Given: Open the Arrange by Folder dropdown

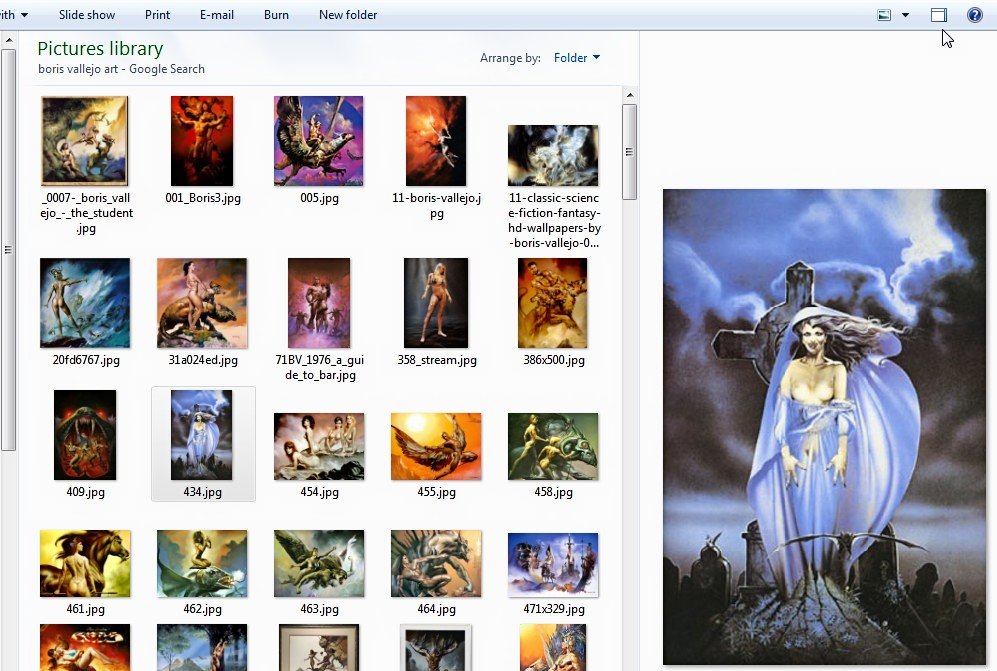Looking at the screenshot, I should pos(577,58).
